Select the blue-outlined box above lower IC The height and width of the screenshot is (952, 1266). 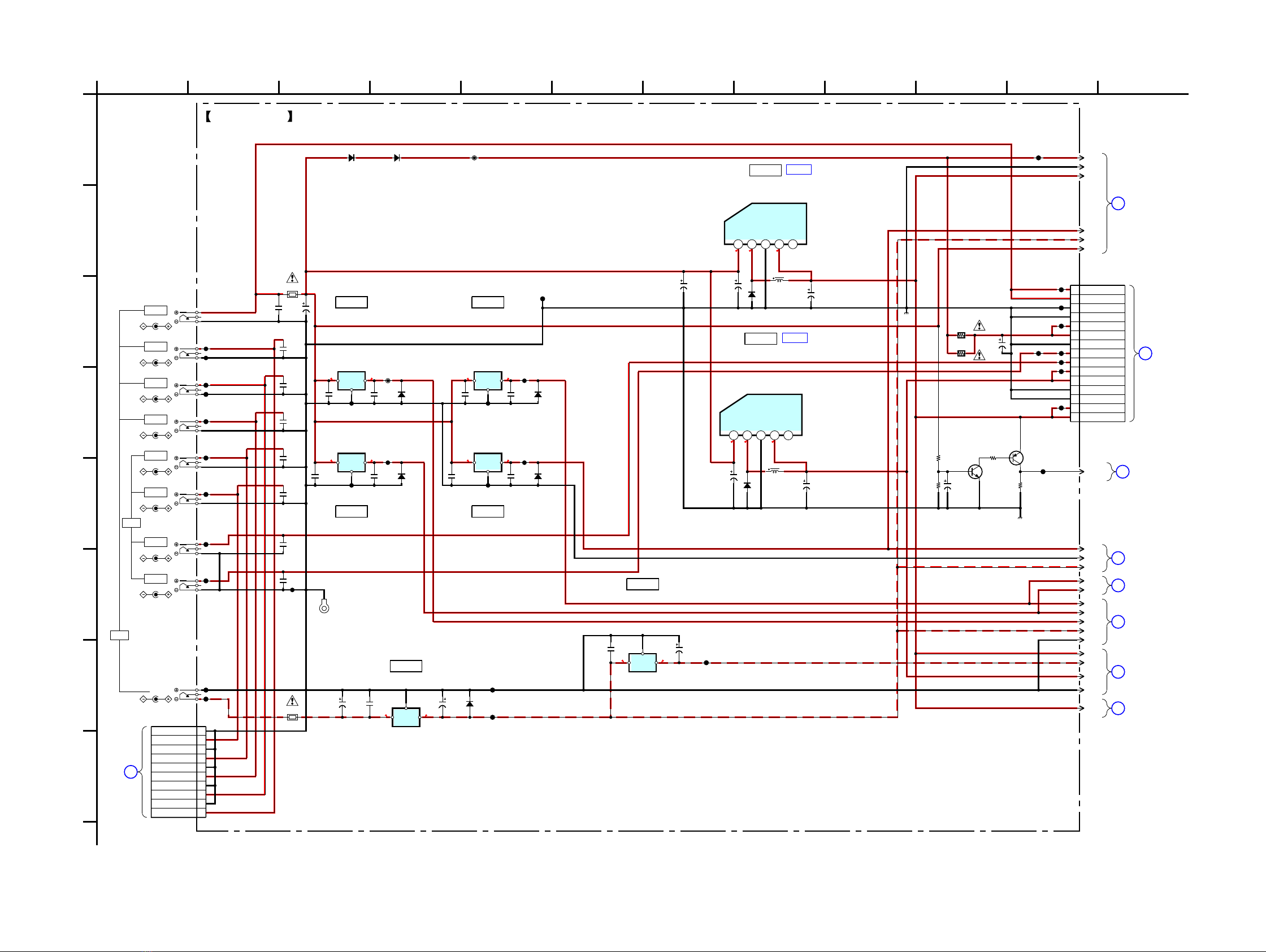coord(795,338)
